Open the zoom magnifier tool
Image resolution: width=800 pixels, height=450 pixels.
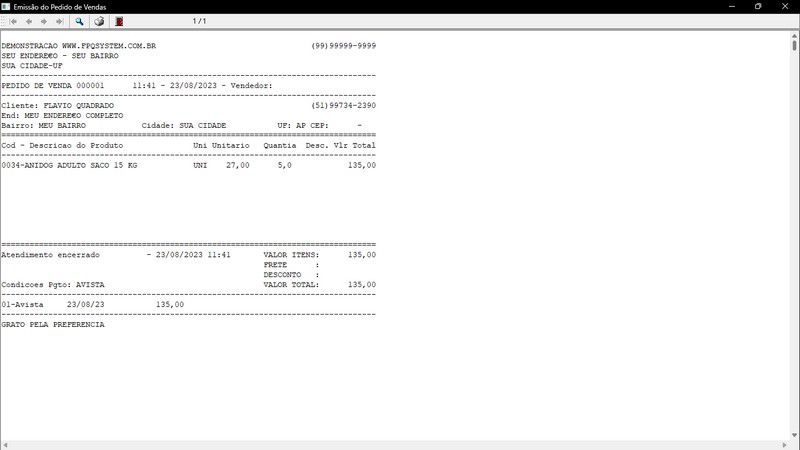coord(79,21)
